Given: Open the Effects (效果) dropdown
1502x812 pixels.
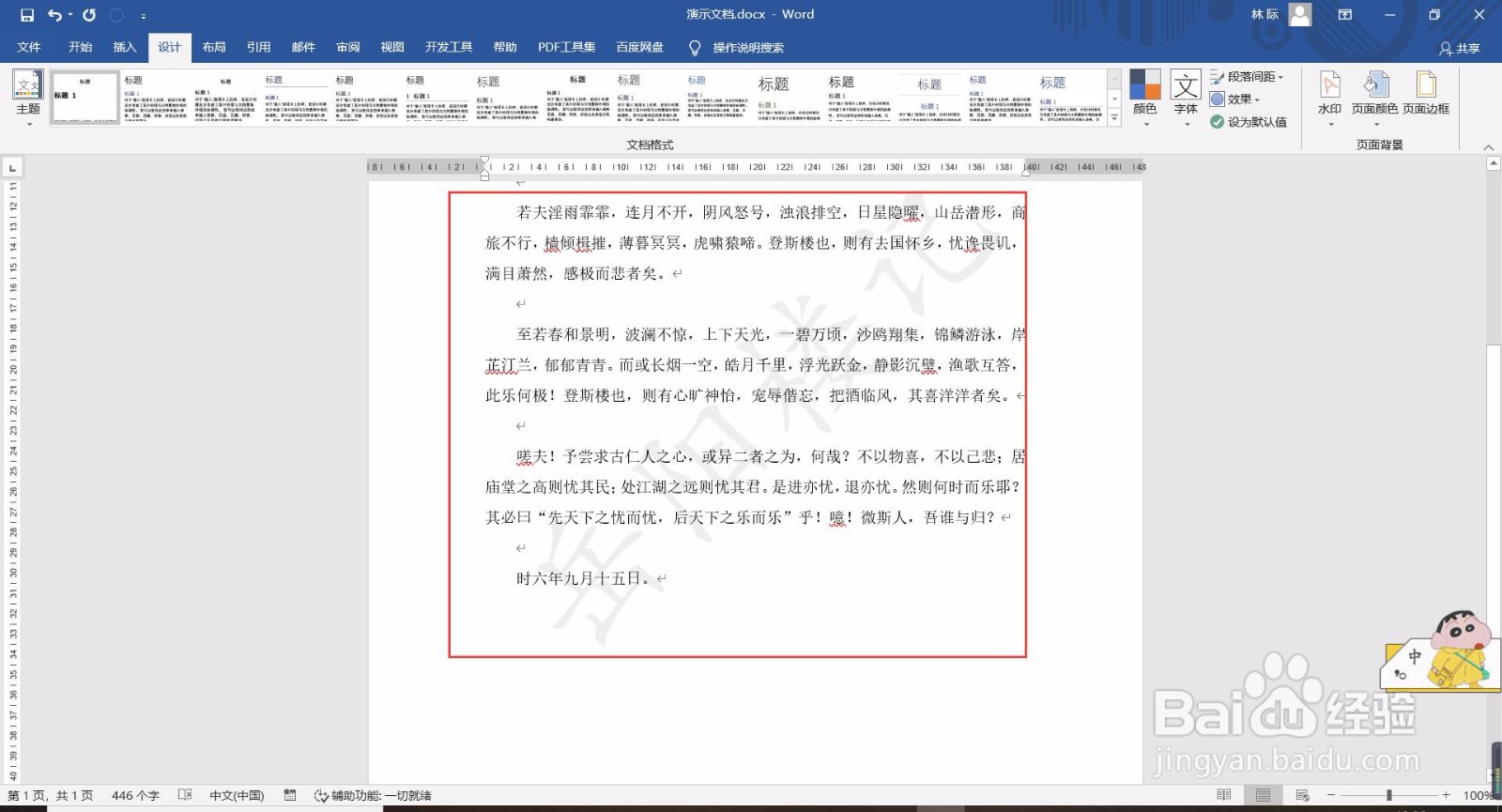Looking at the screenshot, I should pyautogui.click(x=1235, y=100).
